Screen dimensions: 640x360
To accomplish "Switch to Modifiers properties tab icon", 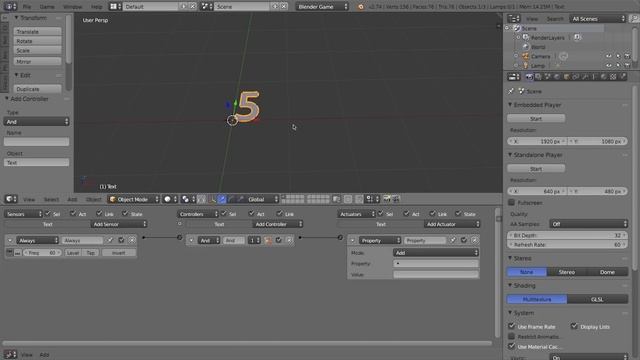I will 585,77.
